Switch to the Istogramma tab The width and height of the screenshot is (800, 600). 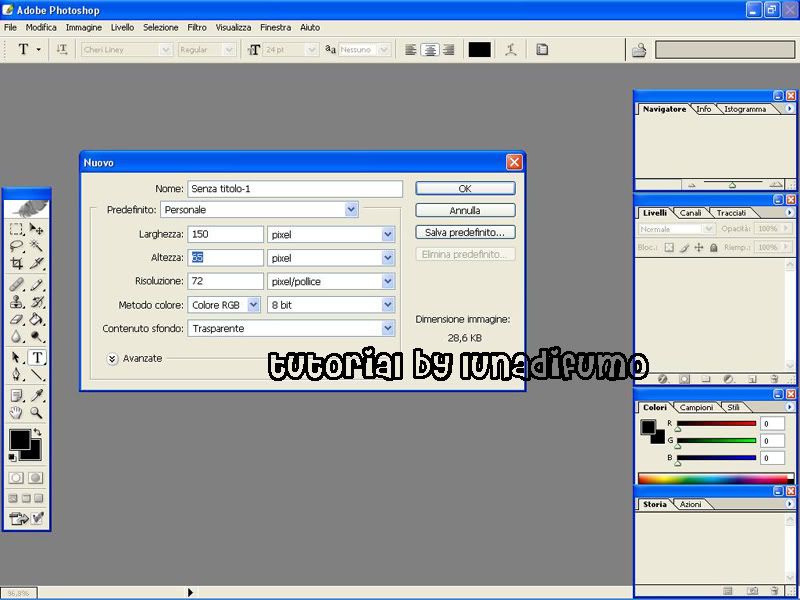coord(745,109)
